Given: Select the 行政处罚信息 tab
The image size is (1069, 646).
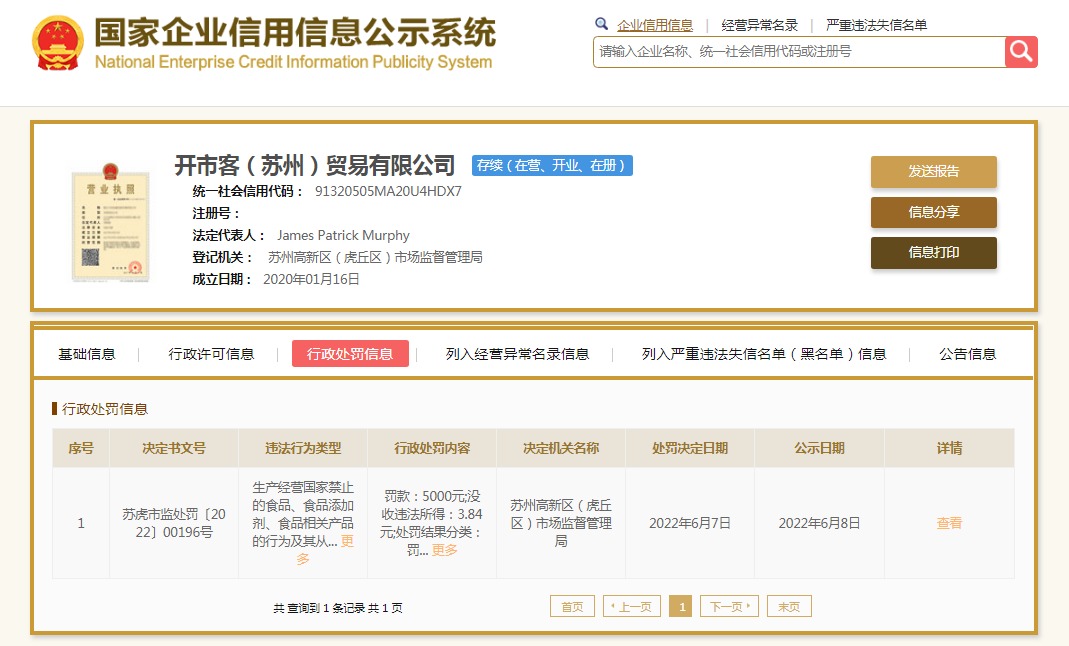Looking at the screenshot, I should 350,354.
